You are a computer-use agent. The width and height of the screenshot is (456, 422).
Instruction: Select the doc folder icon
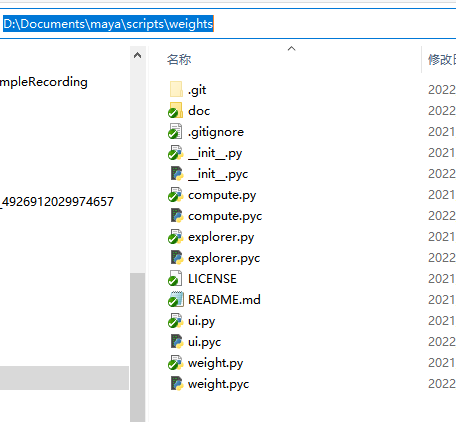[175, 111]
